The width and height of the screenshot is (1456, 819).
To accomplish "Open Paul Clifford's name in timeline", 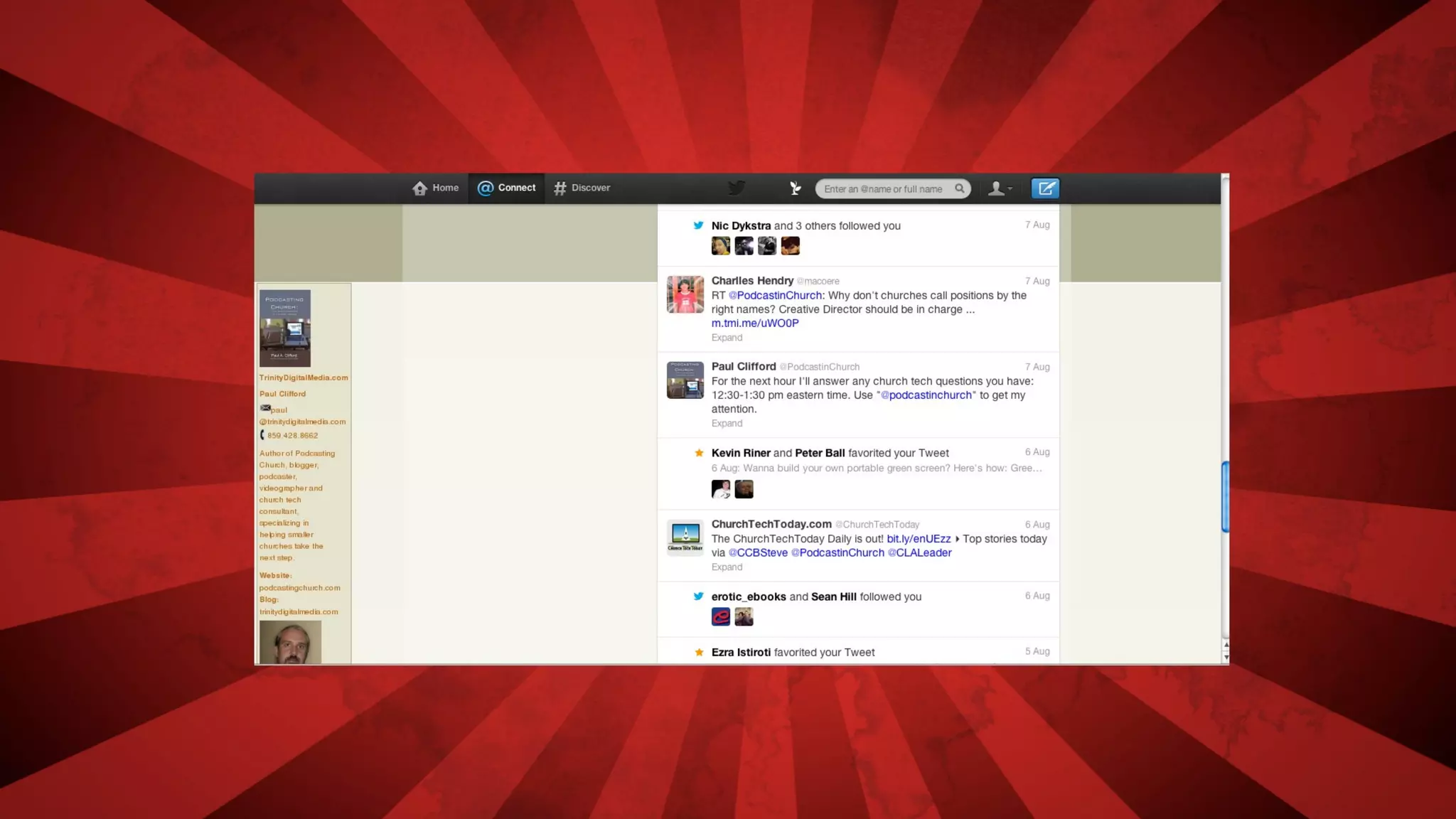I will tap(744, 367).
